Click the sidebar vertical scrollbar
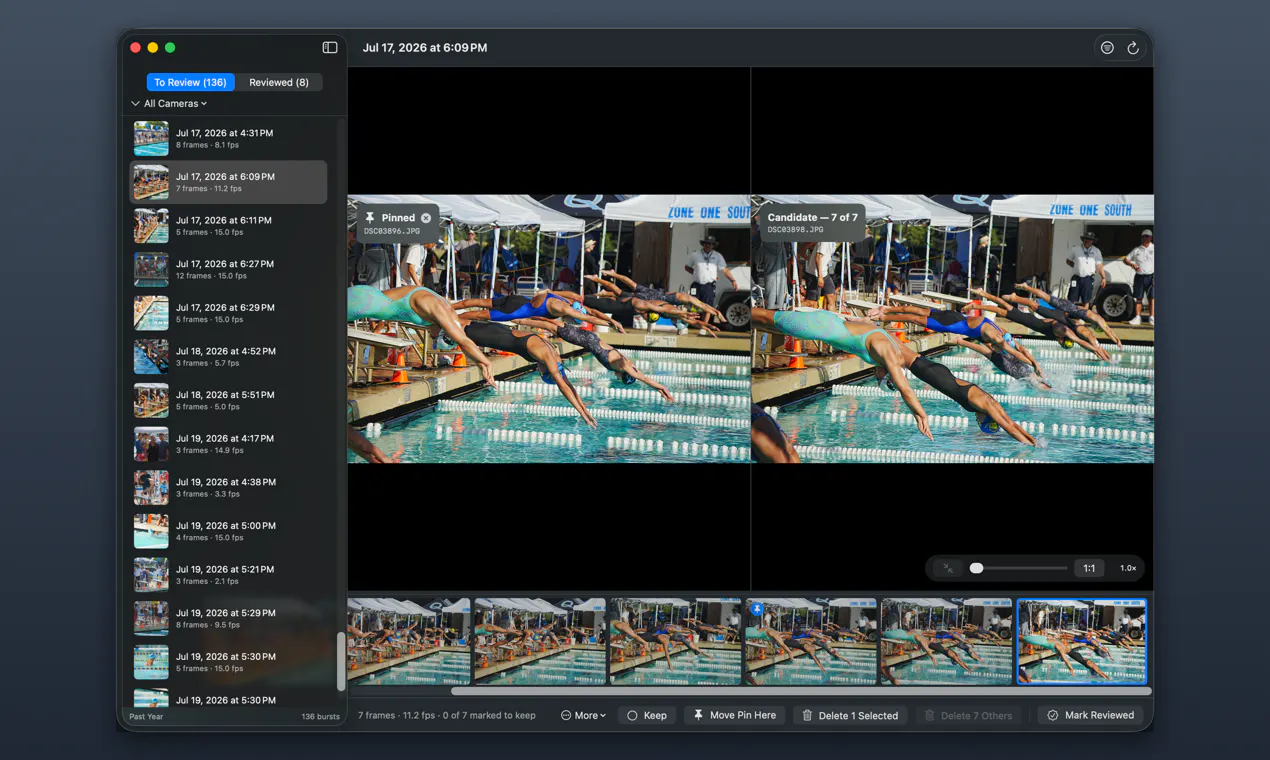1270x760 pixels. 341,661
